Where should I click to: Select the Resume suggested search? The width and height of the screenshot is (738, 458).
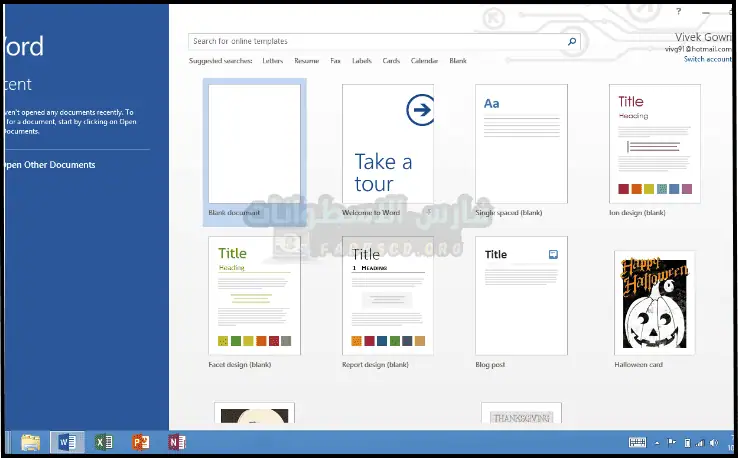(x=306, y=61)
